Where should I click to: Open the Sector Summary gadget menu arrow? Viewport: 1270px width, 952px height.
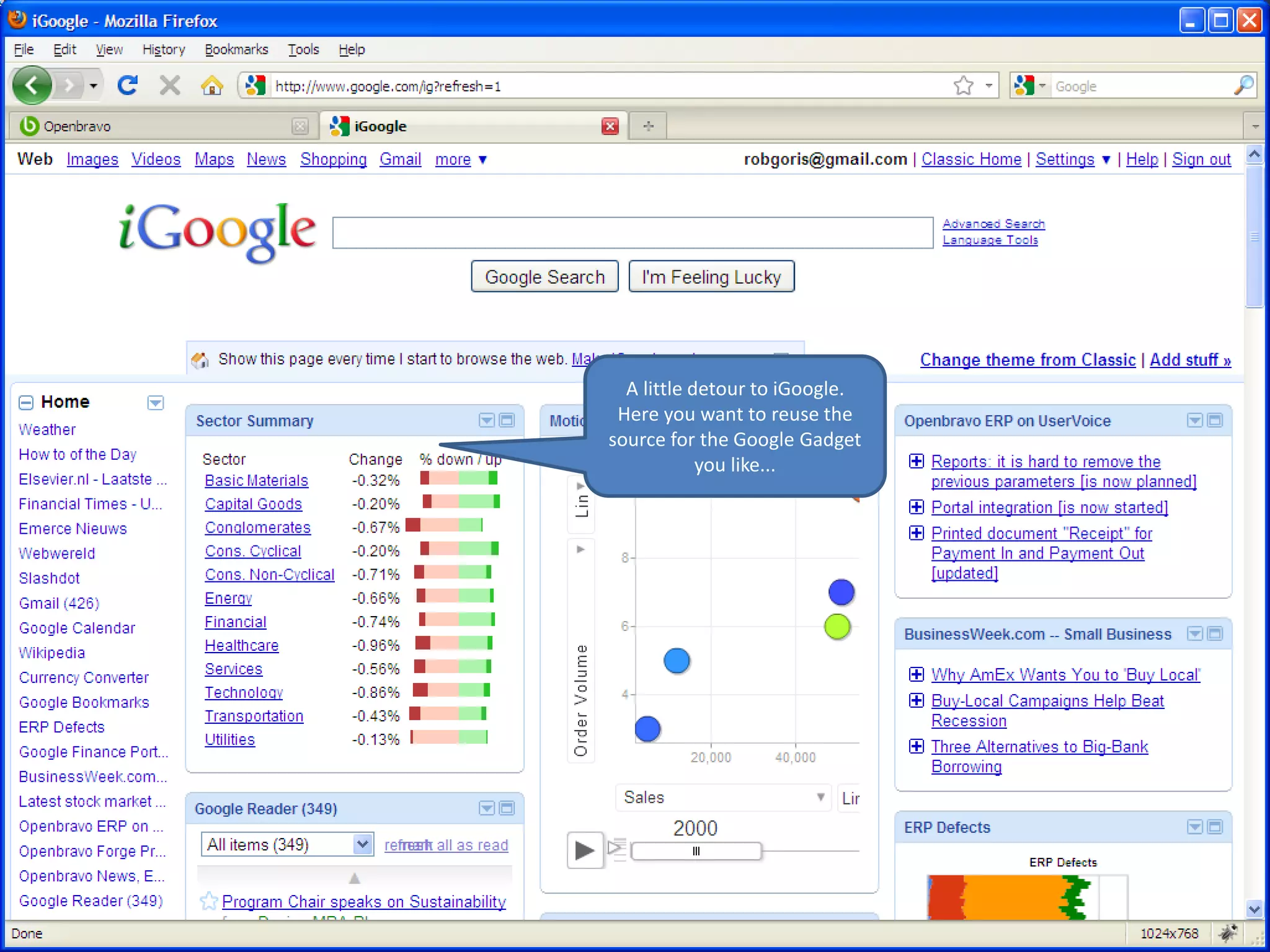coord(487,421)
